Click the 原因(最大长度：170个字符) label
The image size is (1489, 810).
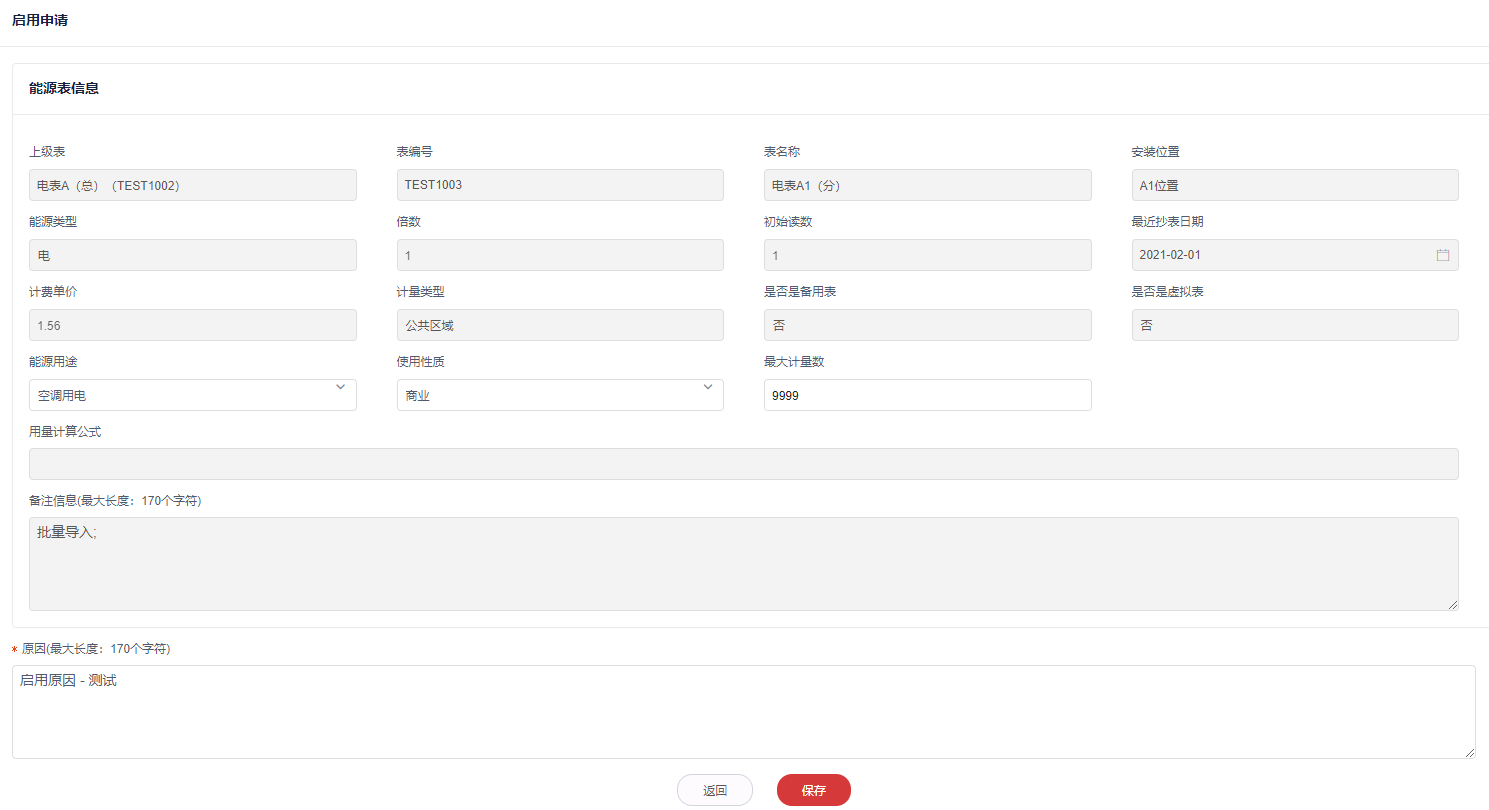coord(96,649)
